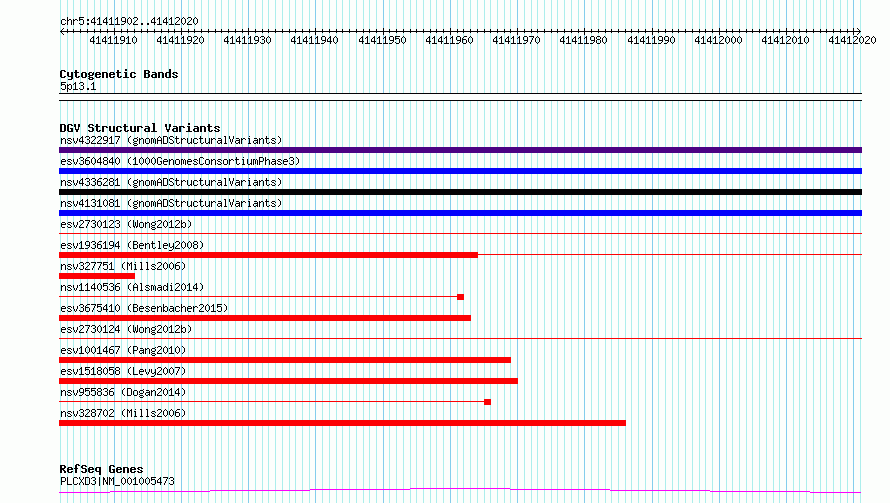Select label esv1001467 (Pang2010)

(123, 350)
